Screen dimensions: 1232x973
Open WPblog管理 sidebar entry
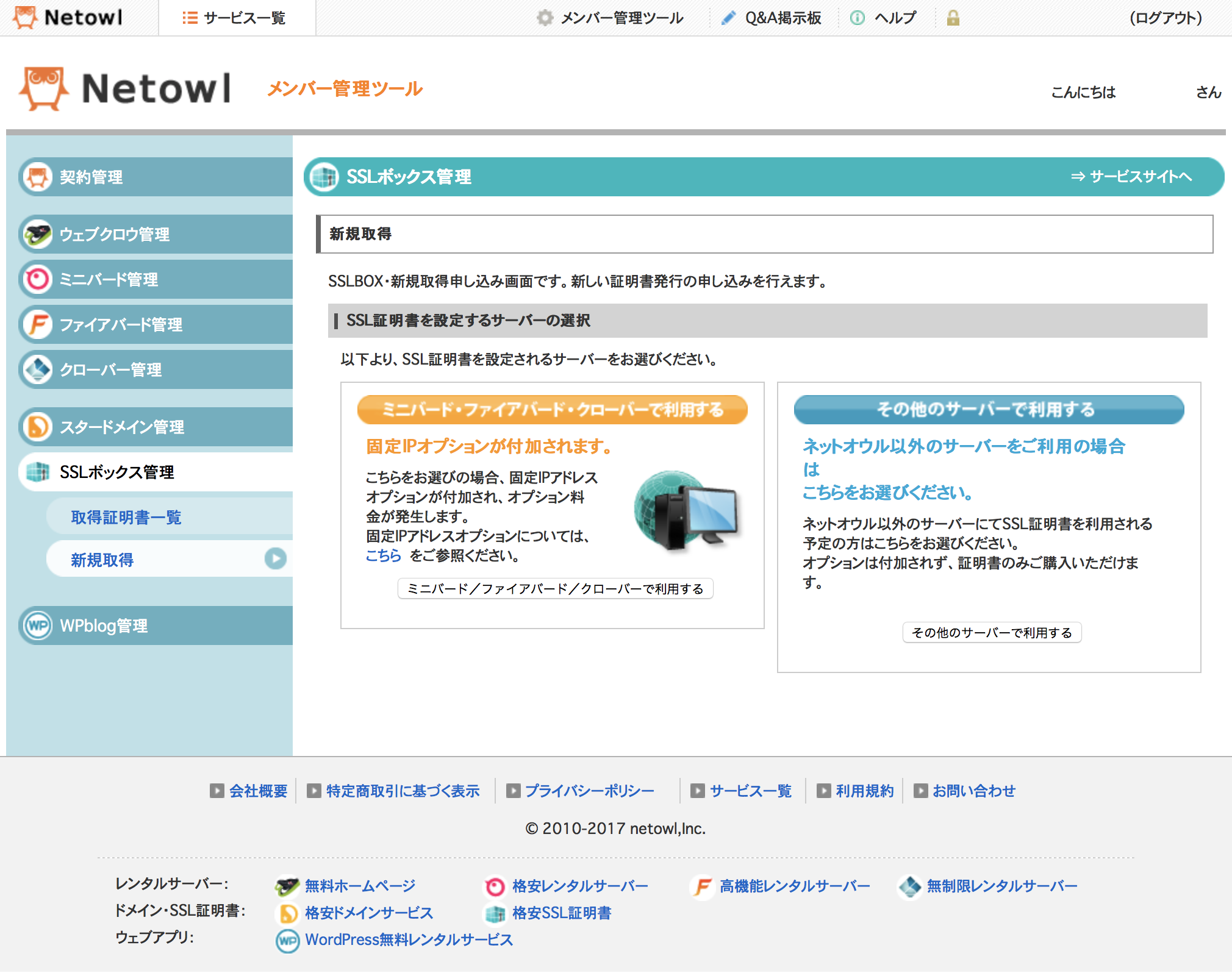(x=156, y=625)
